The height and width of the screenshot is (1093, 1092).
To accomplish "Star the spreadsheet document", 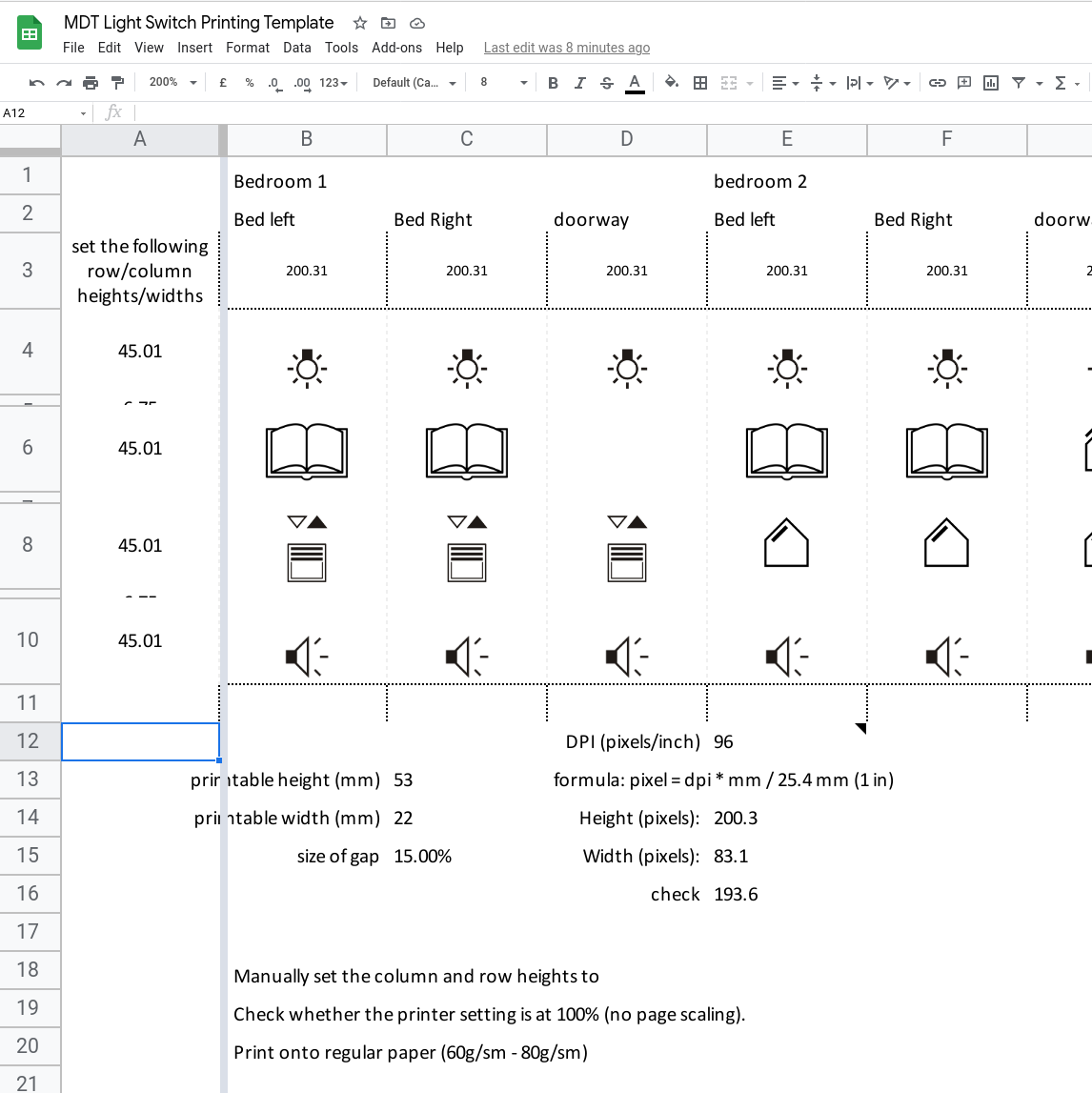I will tap(359, 23).
